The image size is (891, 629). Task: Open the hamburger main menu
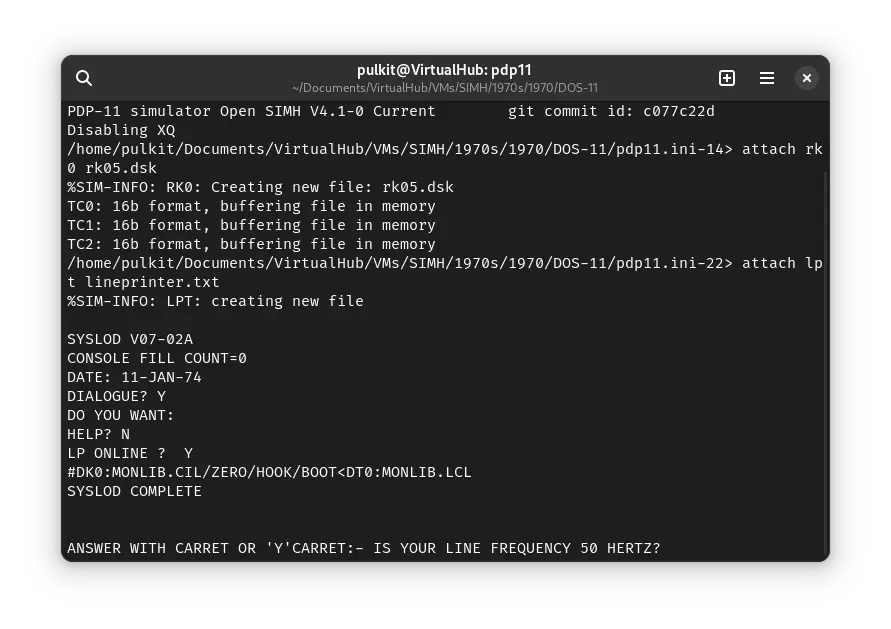tap(767, 78)
